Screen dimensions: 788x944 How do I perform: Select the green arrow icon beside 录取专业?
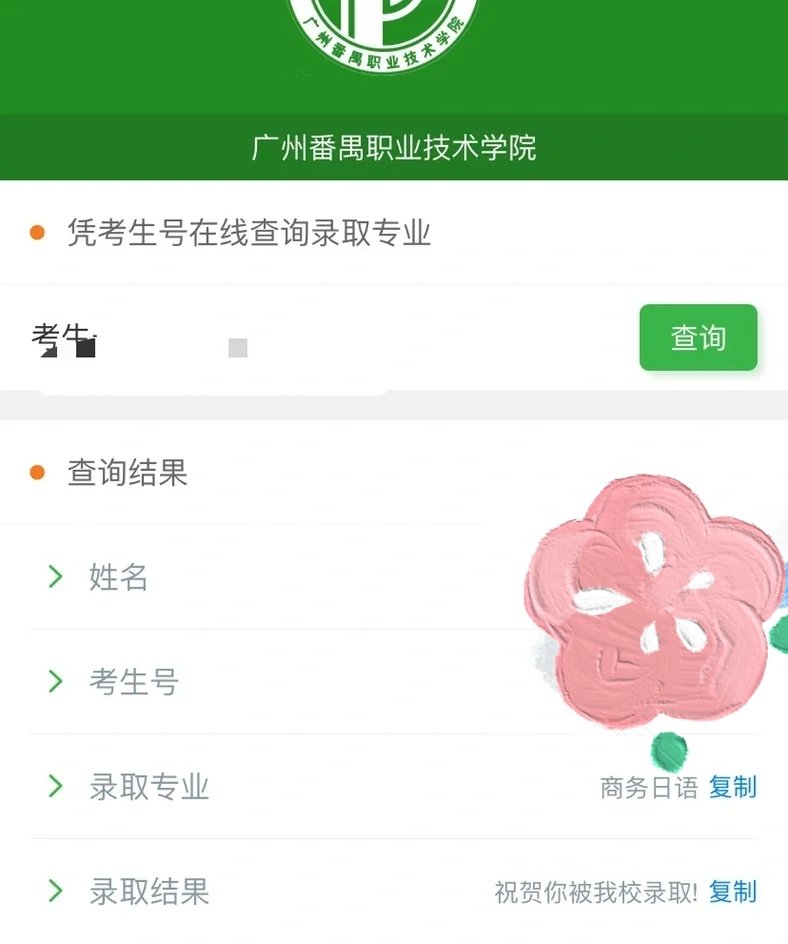pos(53,787)
